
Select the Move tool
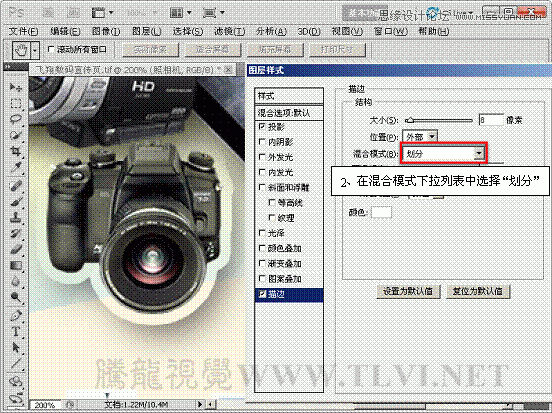pyautogui.click(x=15, y=87)
